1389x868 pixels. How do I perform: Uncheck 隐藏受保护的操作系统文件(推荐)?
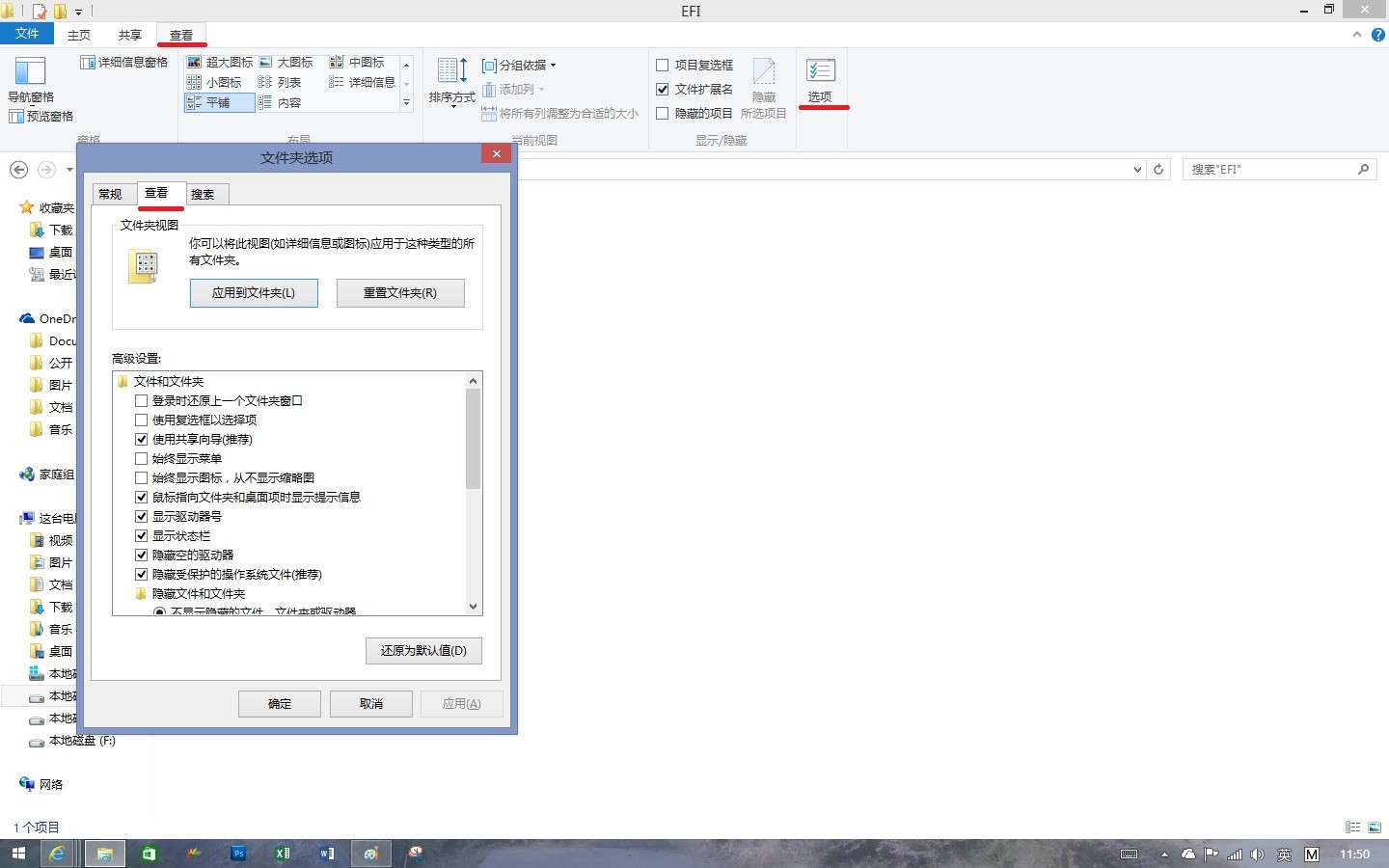[142, 574]
